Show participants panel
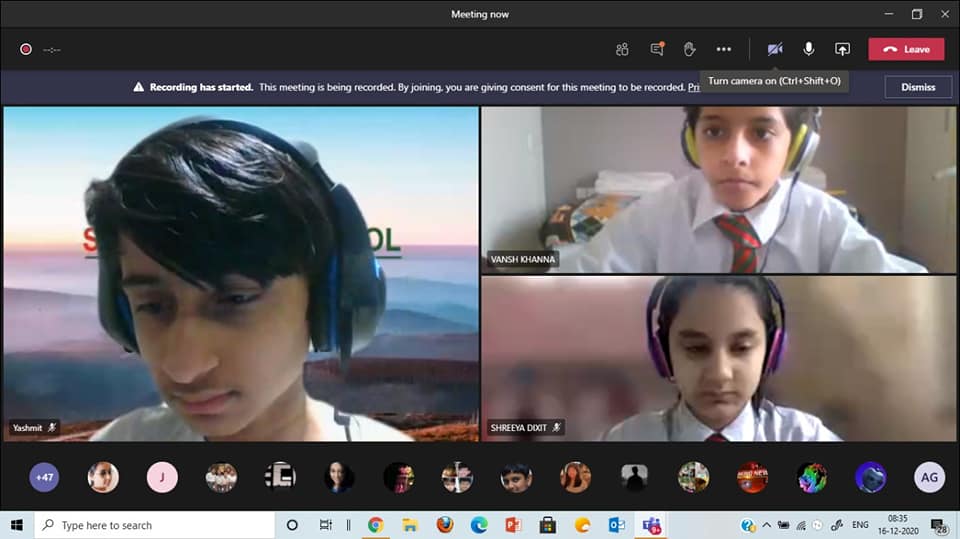This screenshot has width=960, height=539. [x=622, y=49]
